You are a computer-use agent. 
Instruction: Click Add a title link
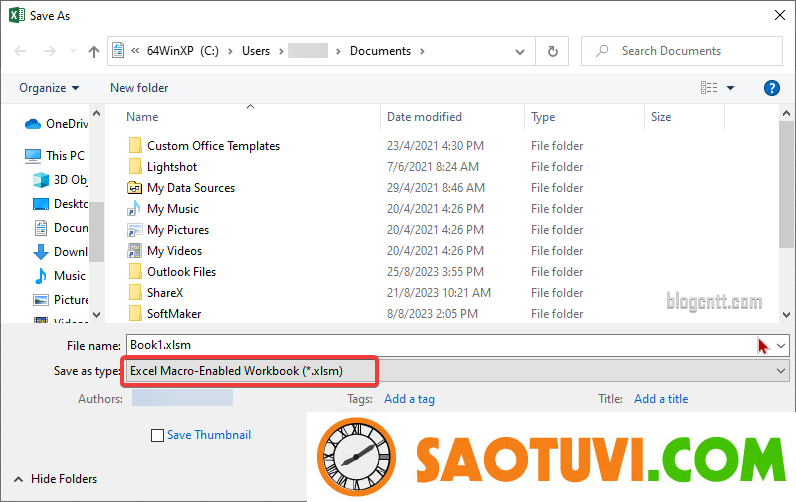pos(661,398)
